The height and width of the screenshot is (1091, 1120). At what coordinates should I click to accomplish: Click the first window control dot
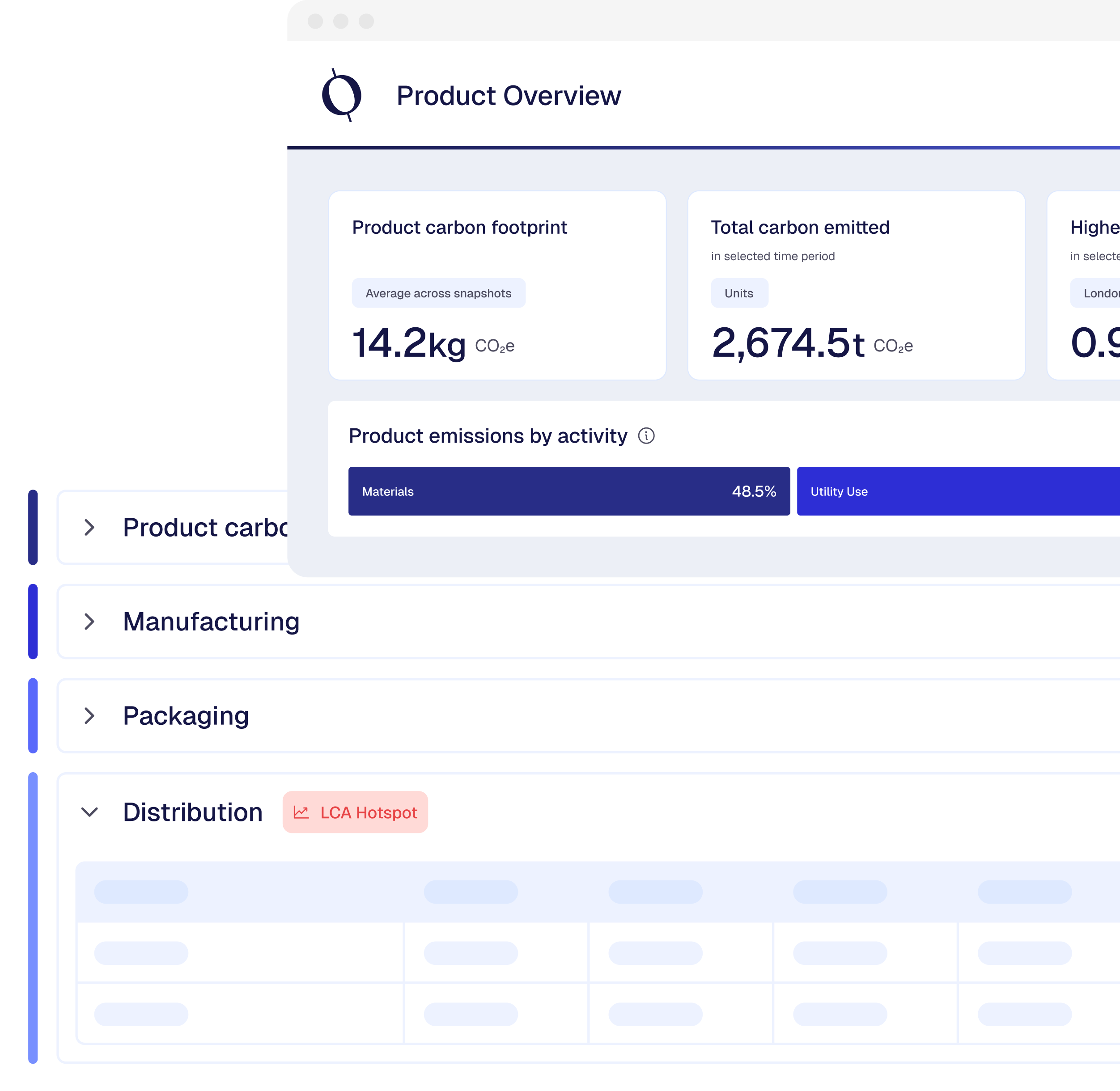315,21
